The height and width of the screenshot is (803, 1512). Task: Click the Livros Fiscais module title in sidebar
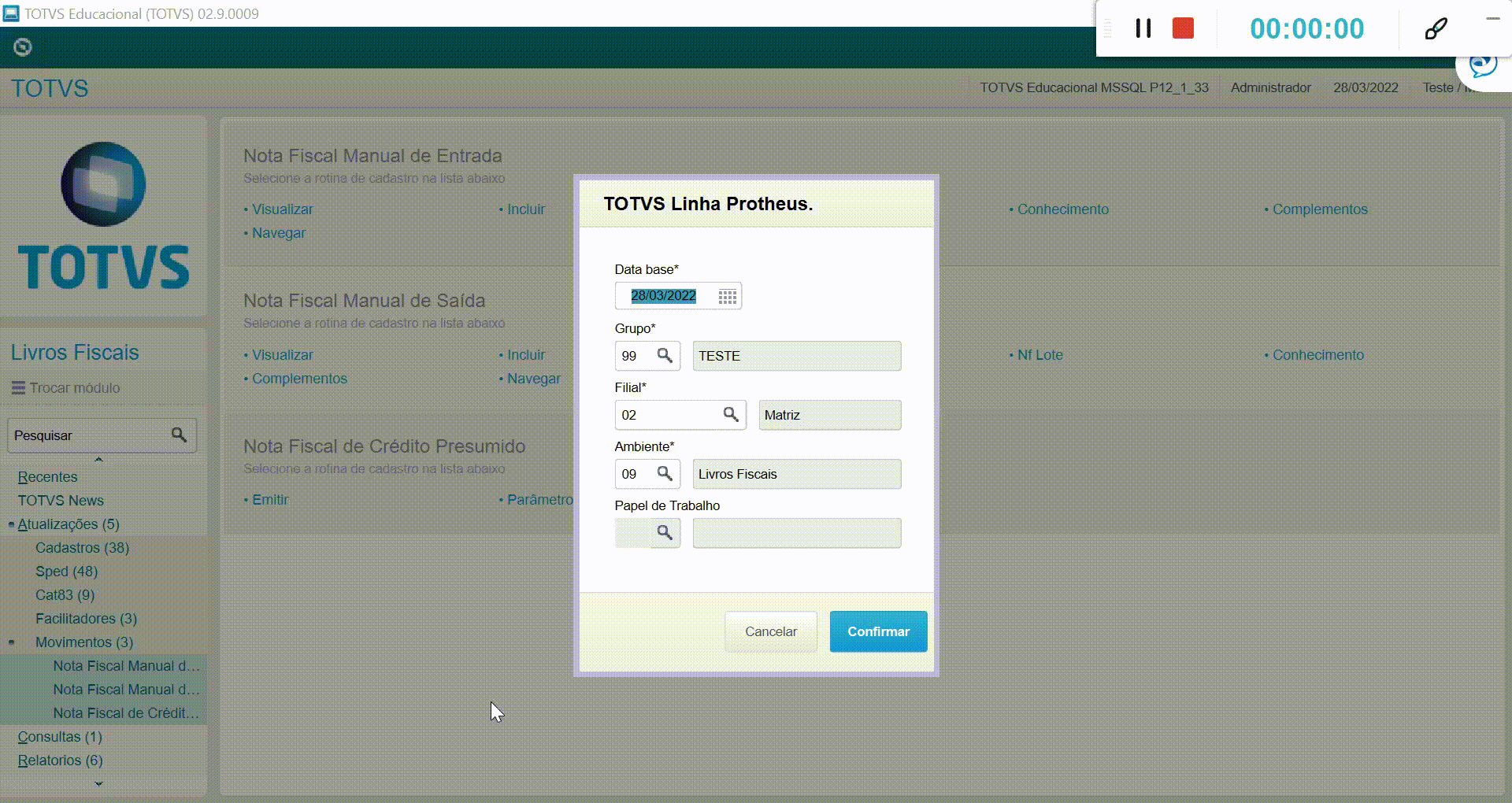[x=75, y=353]
